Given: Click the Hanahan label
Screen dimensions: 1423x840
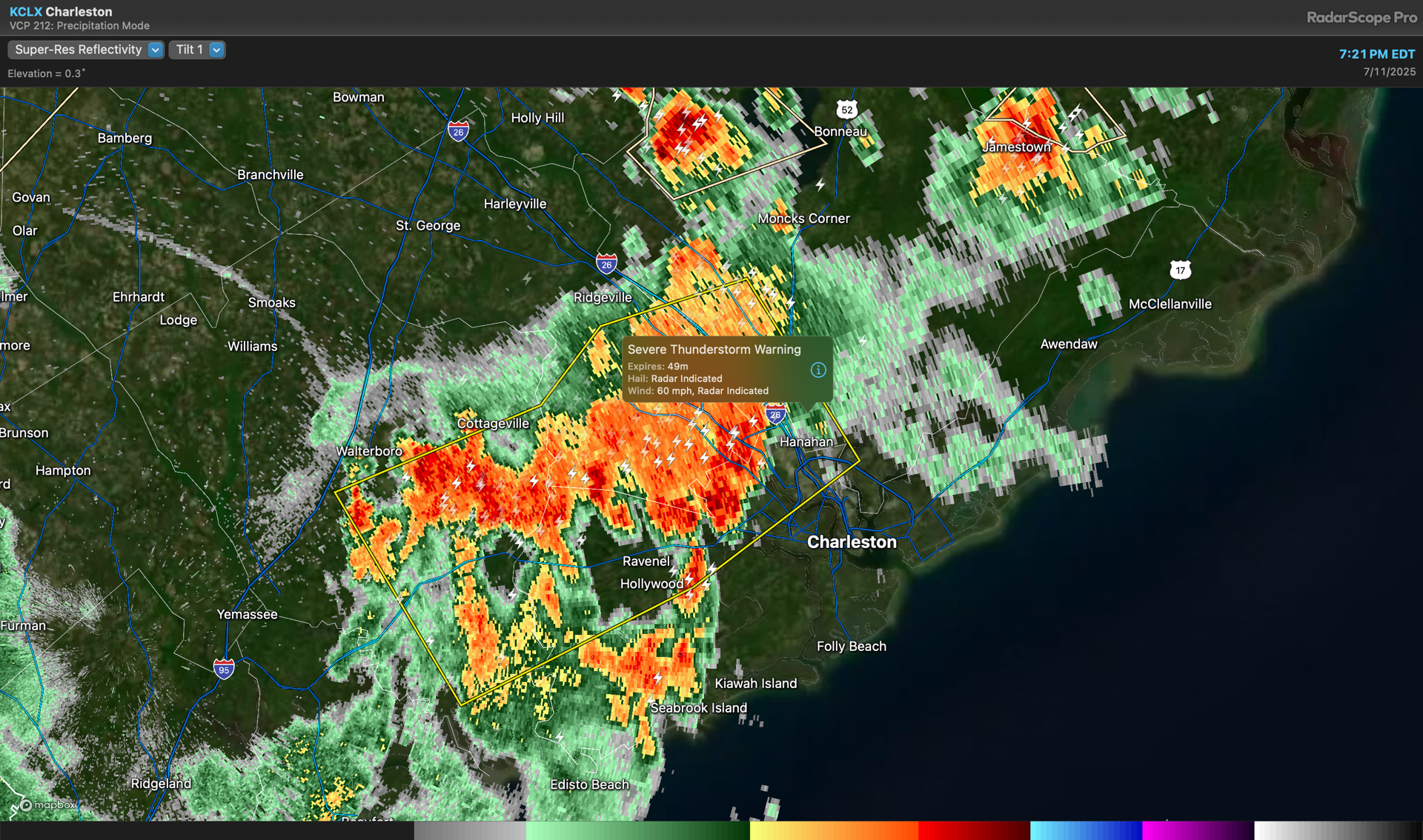Looking at the screenshot, I should coord(806,441).
